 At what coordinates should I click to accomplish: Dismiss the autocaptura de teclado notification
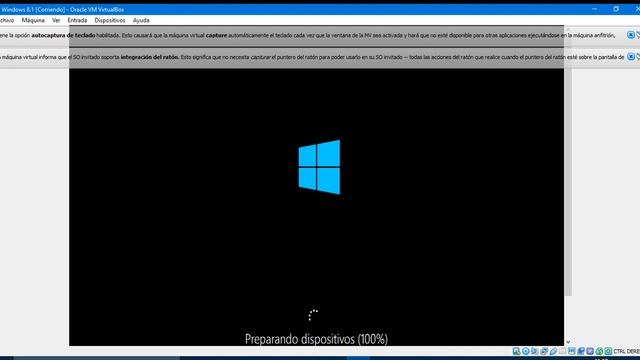(x=631, y=35)
